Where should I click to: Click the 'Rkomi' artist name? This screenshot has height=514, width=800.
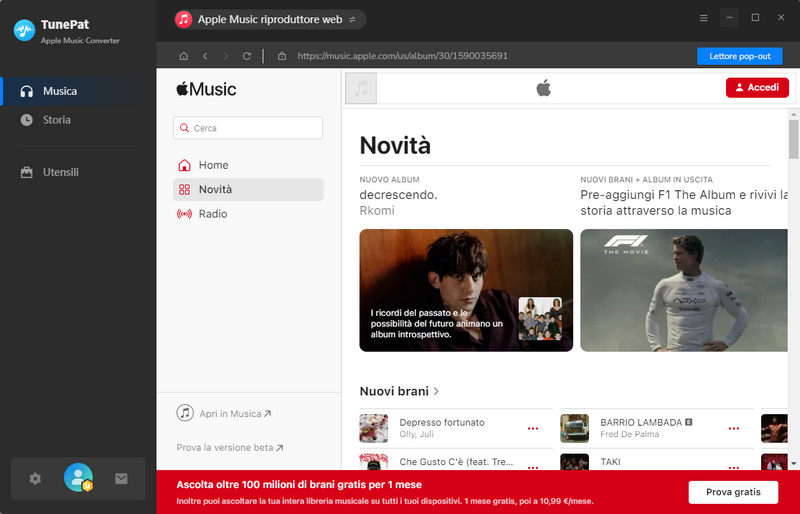pos(377,211)
